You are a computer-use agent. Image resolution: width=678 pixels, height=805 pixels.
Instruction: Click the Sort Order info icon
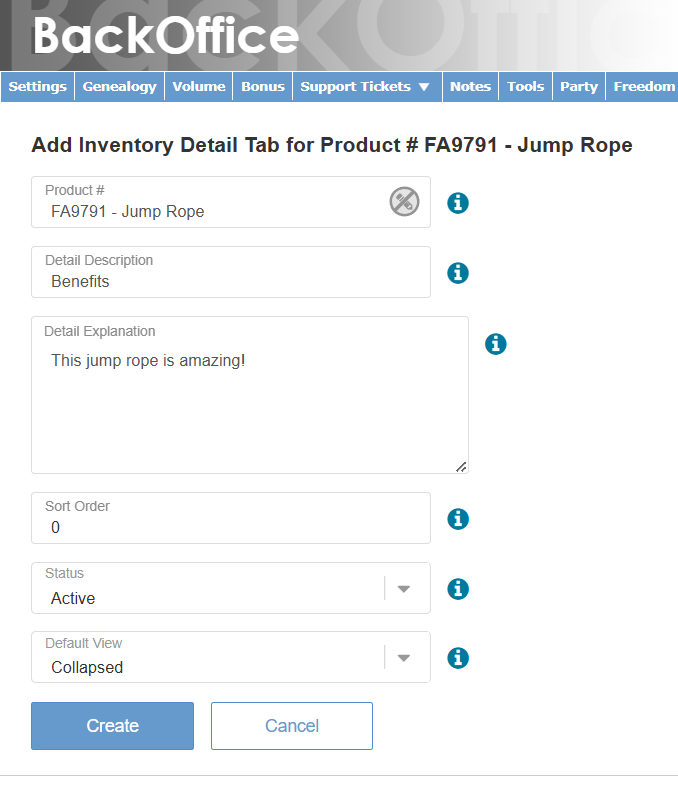tap(458, 519)
